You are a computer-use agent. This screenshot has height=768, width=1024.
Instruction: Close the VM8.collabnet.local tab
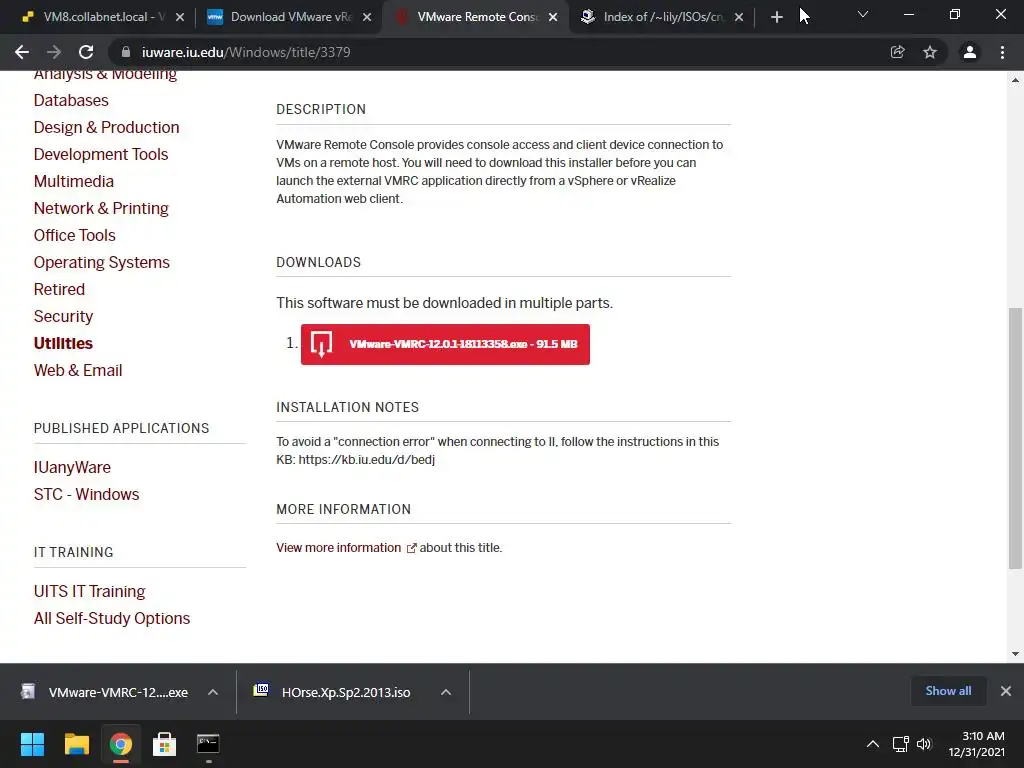[x=180, y=17]
